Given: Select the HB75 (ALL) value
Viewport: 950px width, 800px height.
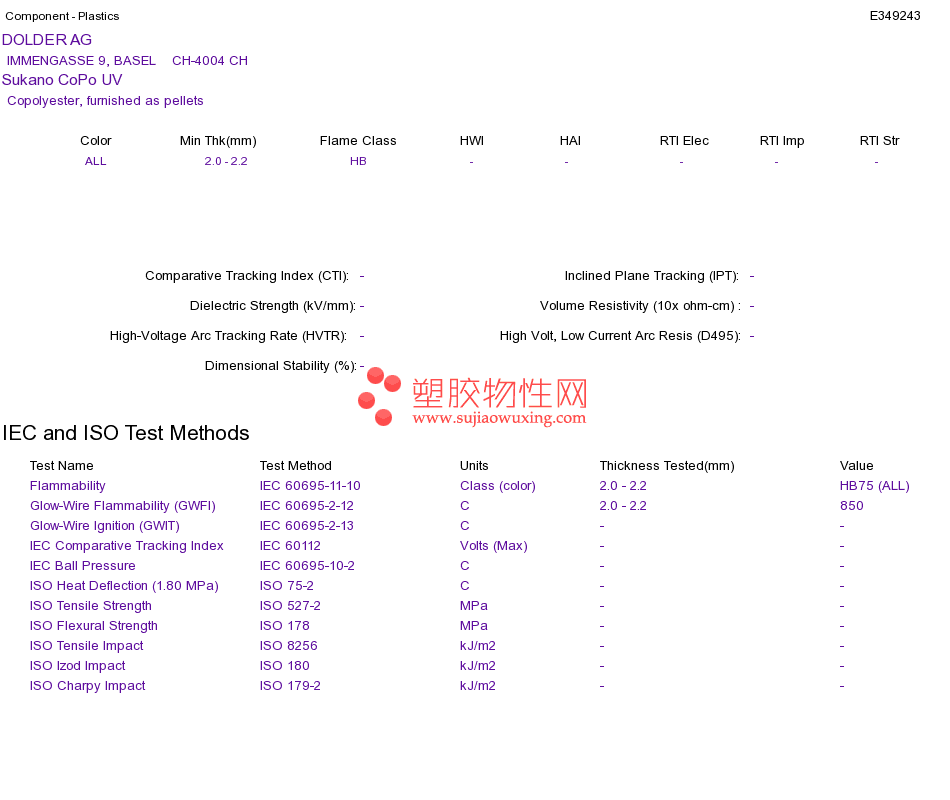Looking at the screenshot, I should (874, 485).
